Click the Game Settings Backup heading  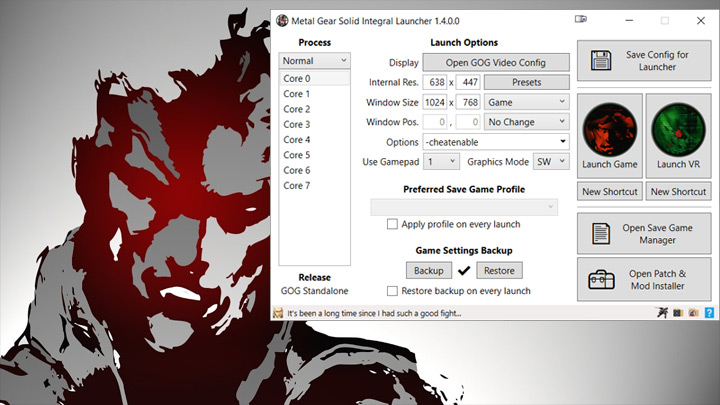coord(464,250)
